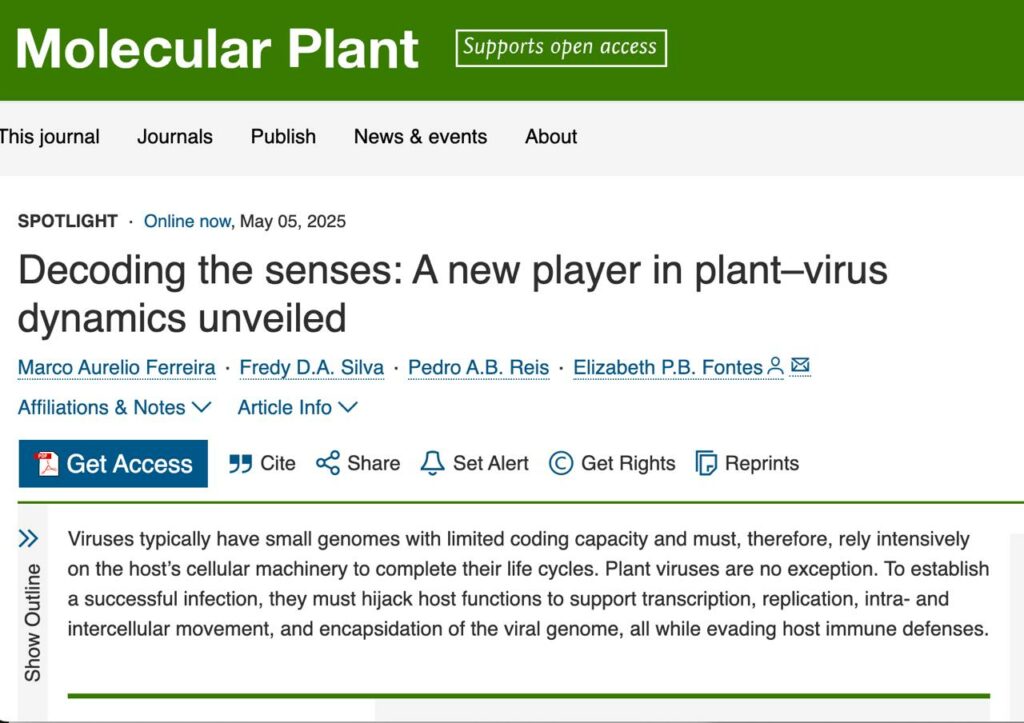Open the About menu
The image size is (1024, 723).
pos(551,137)
